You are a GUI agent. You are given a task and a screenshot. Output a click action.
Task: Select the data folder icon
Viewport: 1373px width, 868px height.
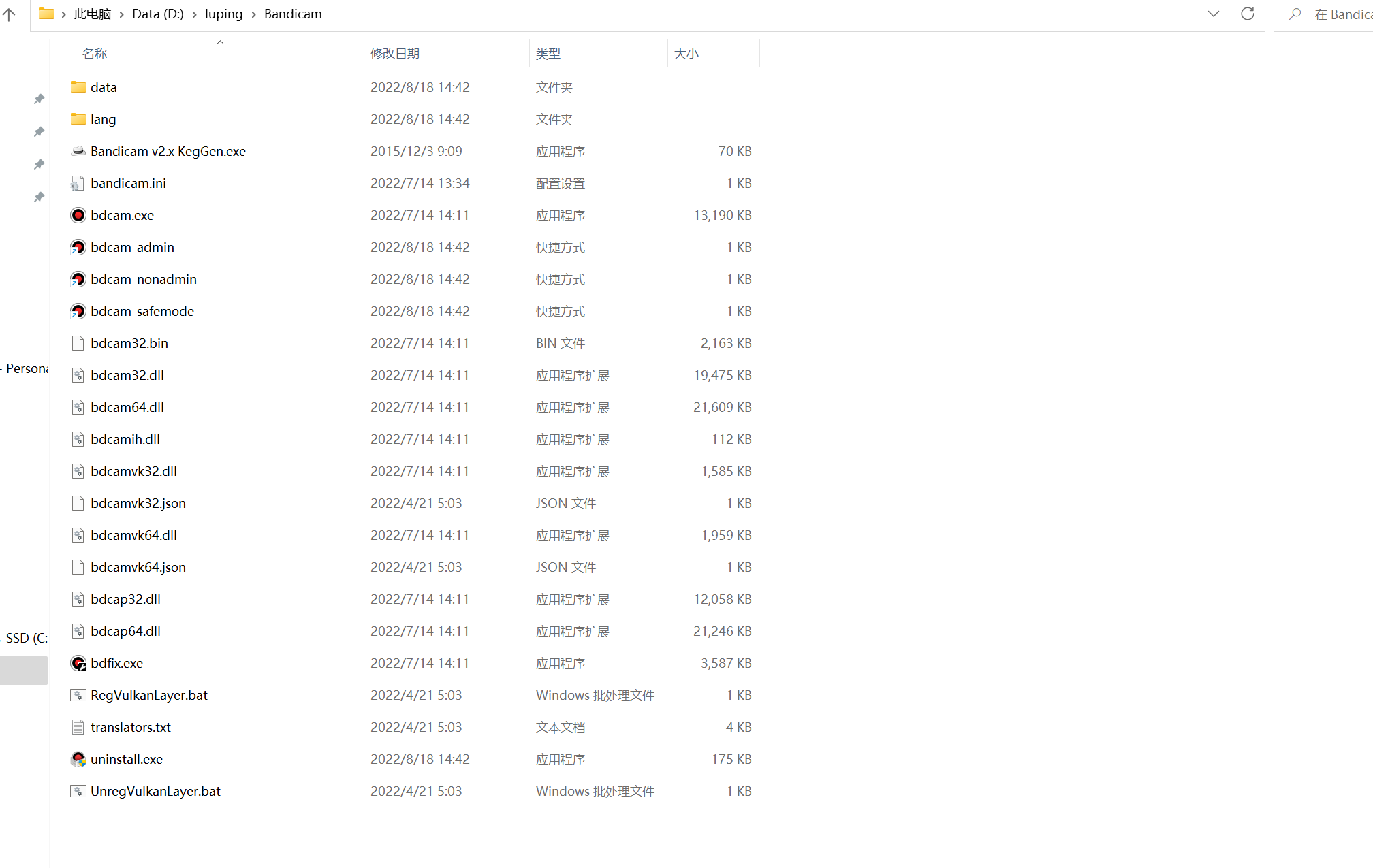click(78, 87)
